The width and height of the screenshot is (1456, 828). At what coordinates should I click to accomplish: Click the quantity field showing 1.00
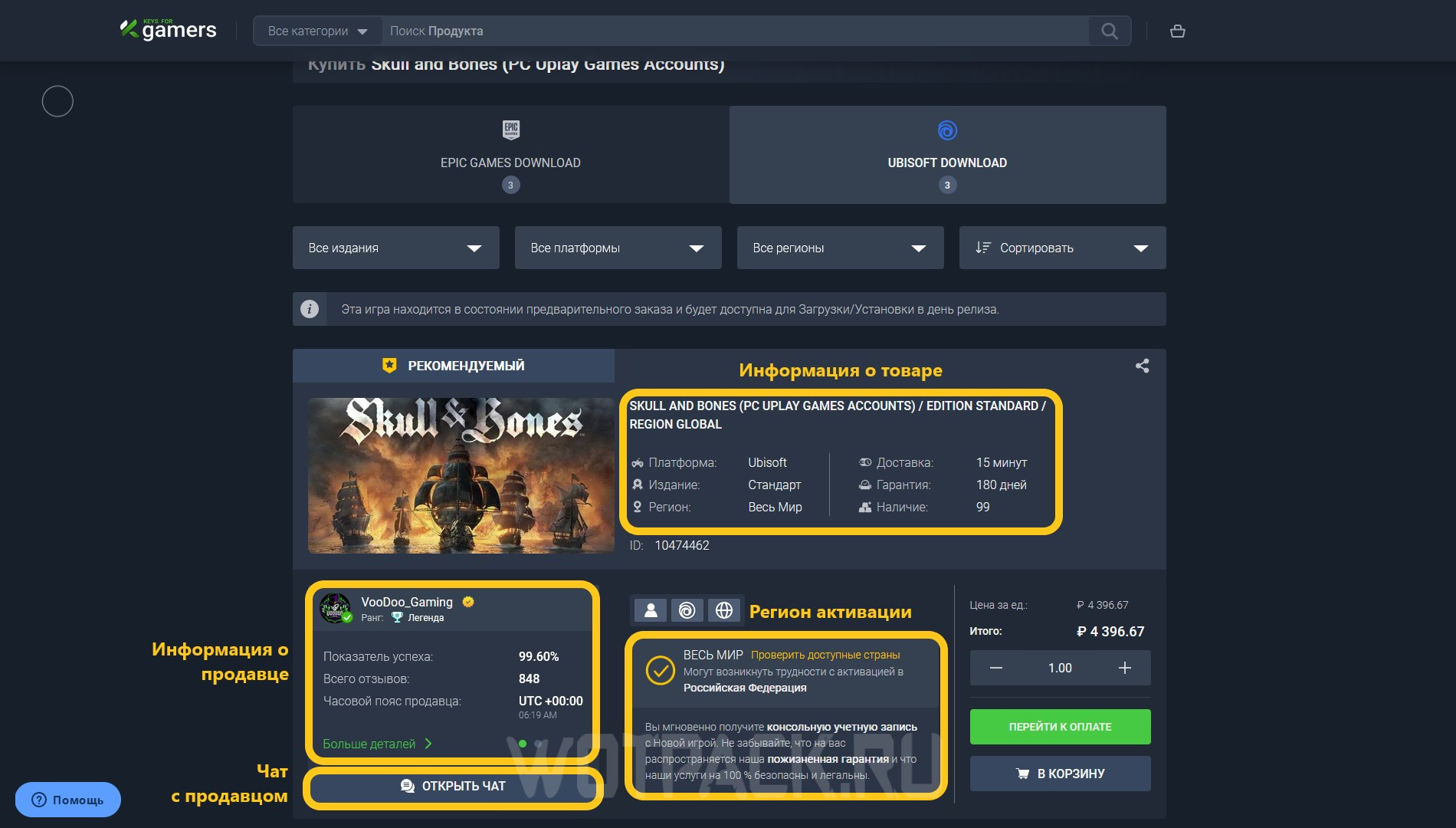[x=1060, y=668]
